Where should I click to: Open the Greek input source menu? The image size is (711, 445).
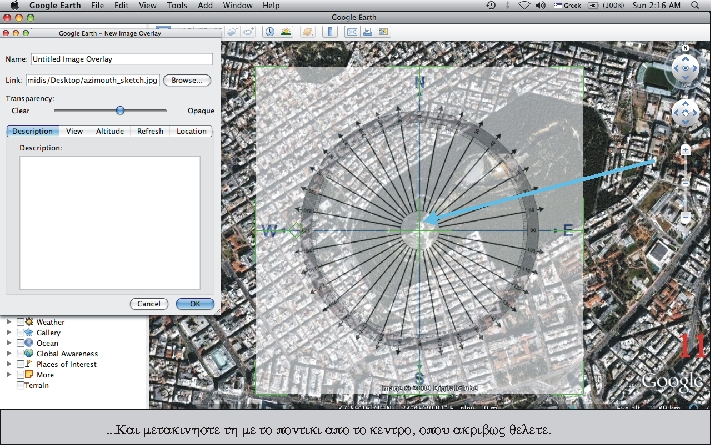point(567,5)
